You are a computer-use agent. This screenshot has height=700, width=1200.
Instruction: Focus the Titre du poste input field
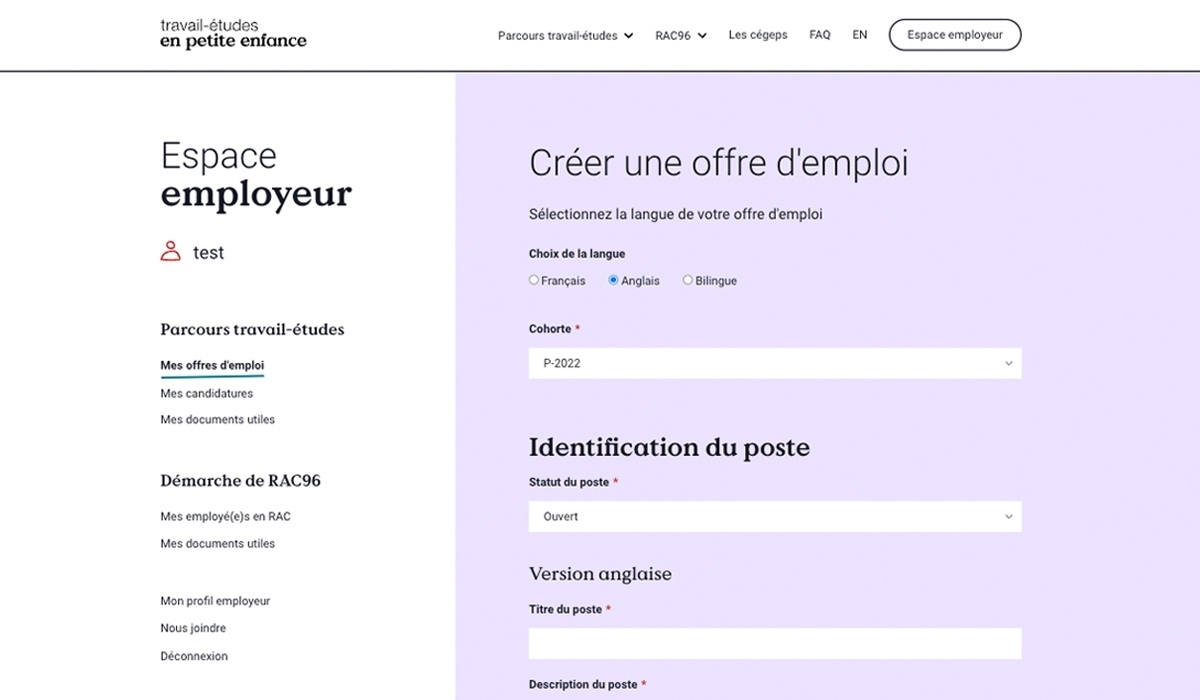pos(775,643)
